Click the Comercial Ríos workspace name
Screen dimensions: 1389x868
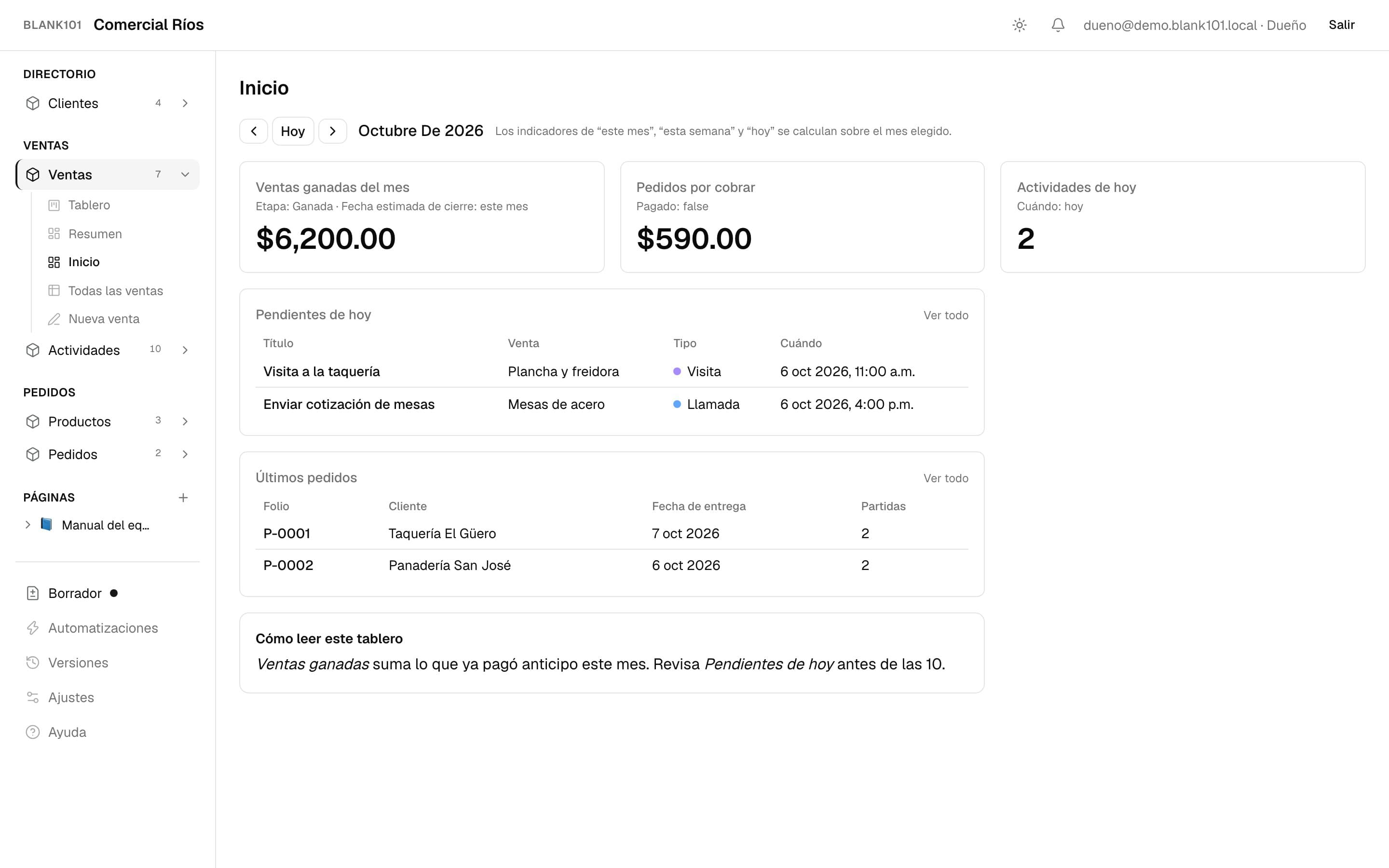[x=149, y=25]
